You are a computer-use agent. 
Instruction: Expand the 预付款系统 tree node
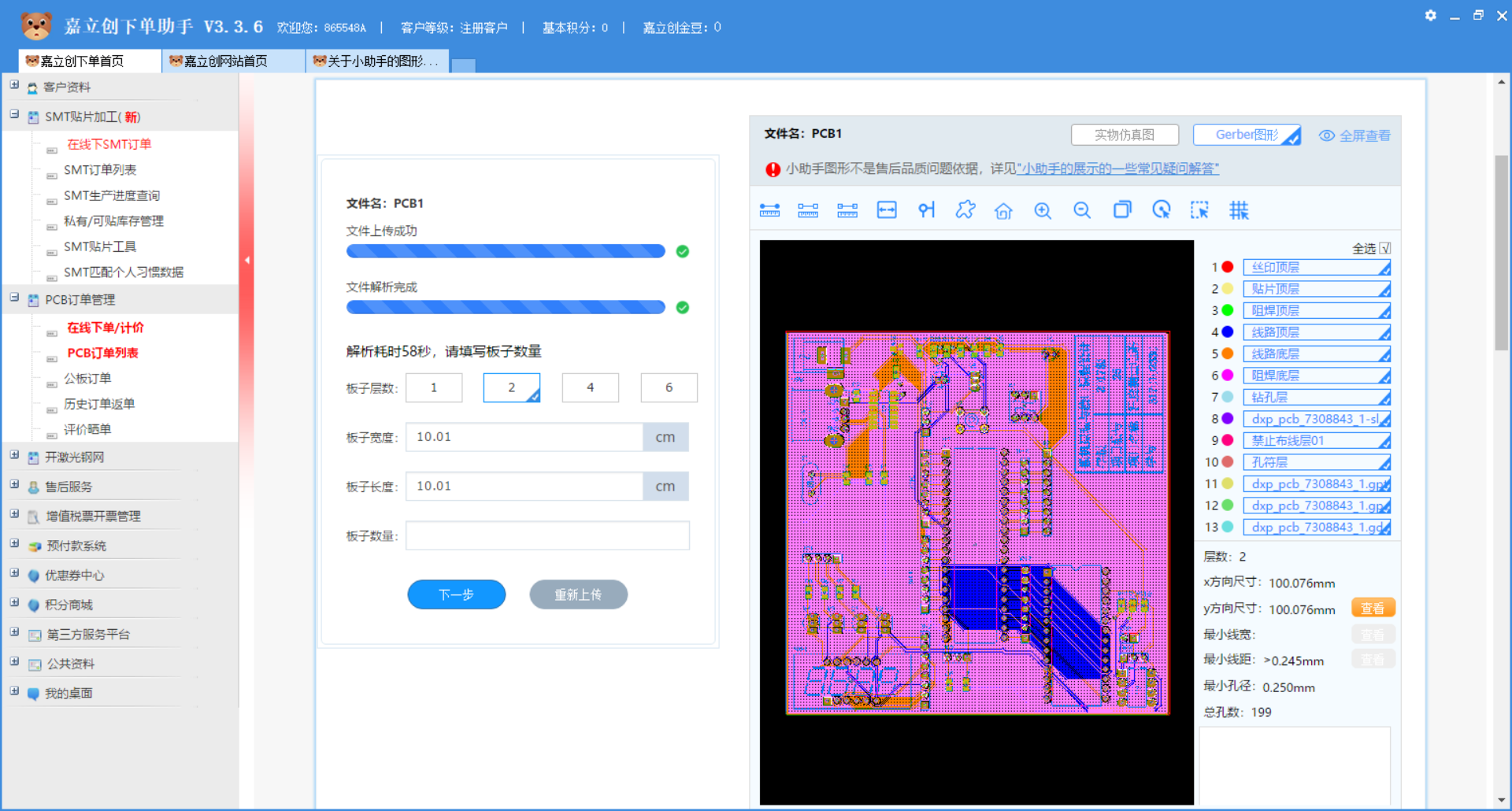click(x=14, y=544)
